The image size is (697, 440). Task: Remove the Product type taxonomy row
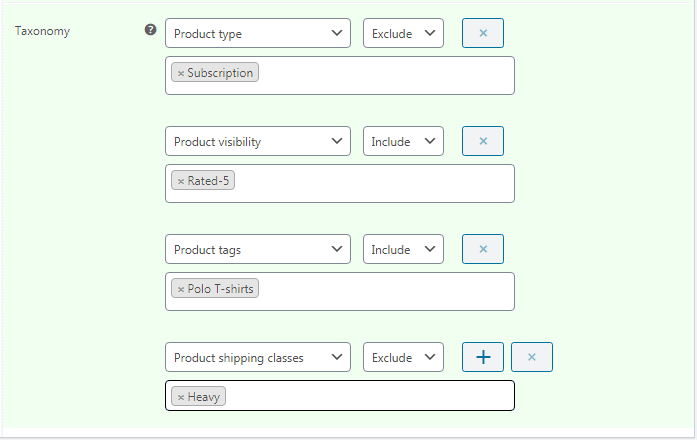point(483,33)
